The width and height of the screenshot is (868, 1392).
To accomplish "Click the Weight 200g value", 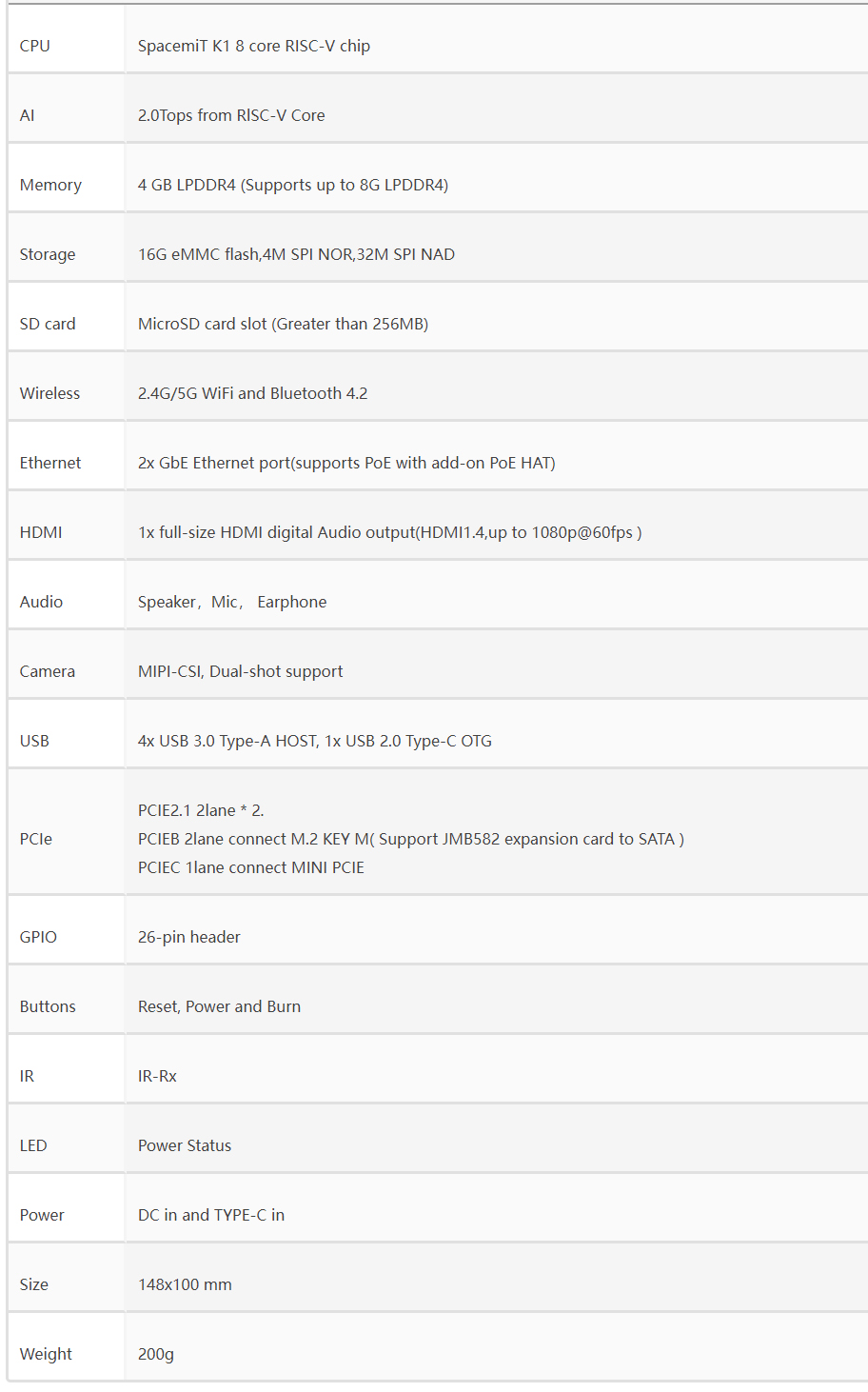I will 156,1354.
